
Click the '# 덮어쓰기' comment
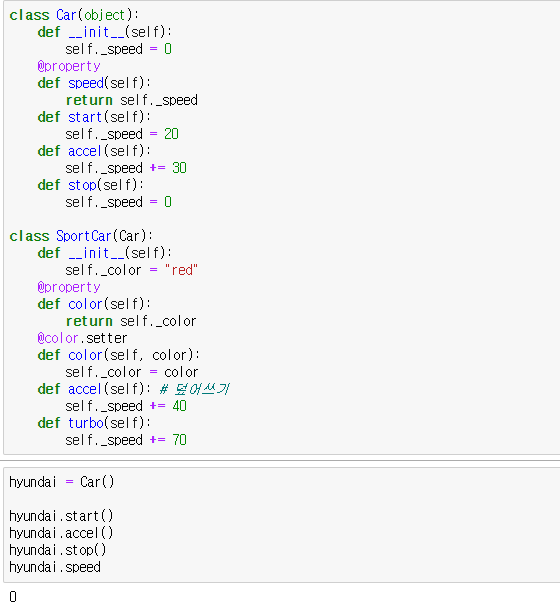point(195,389)
